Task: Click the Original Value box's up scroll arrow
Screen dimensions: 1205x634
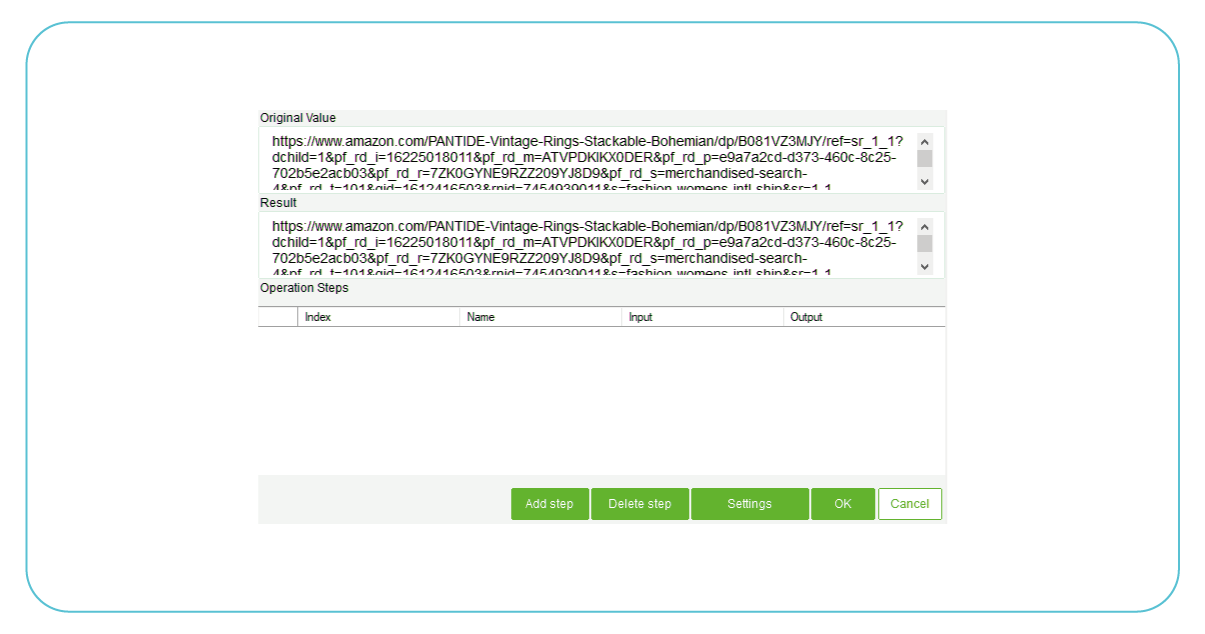Action: 925,141
